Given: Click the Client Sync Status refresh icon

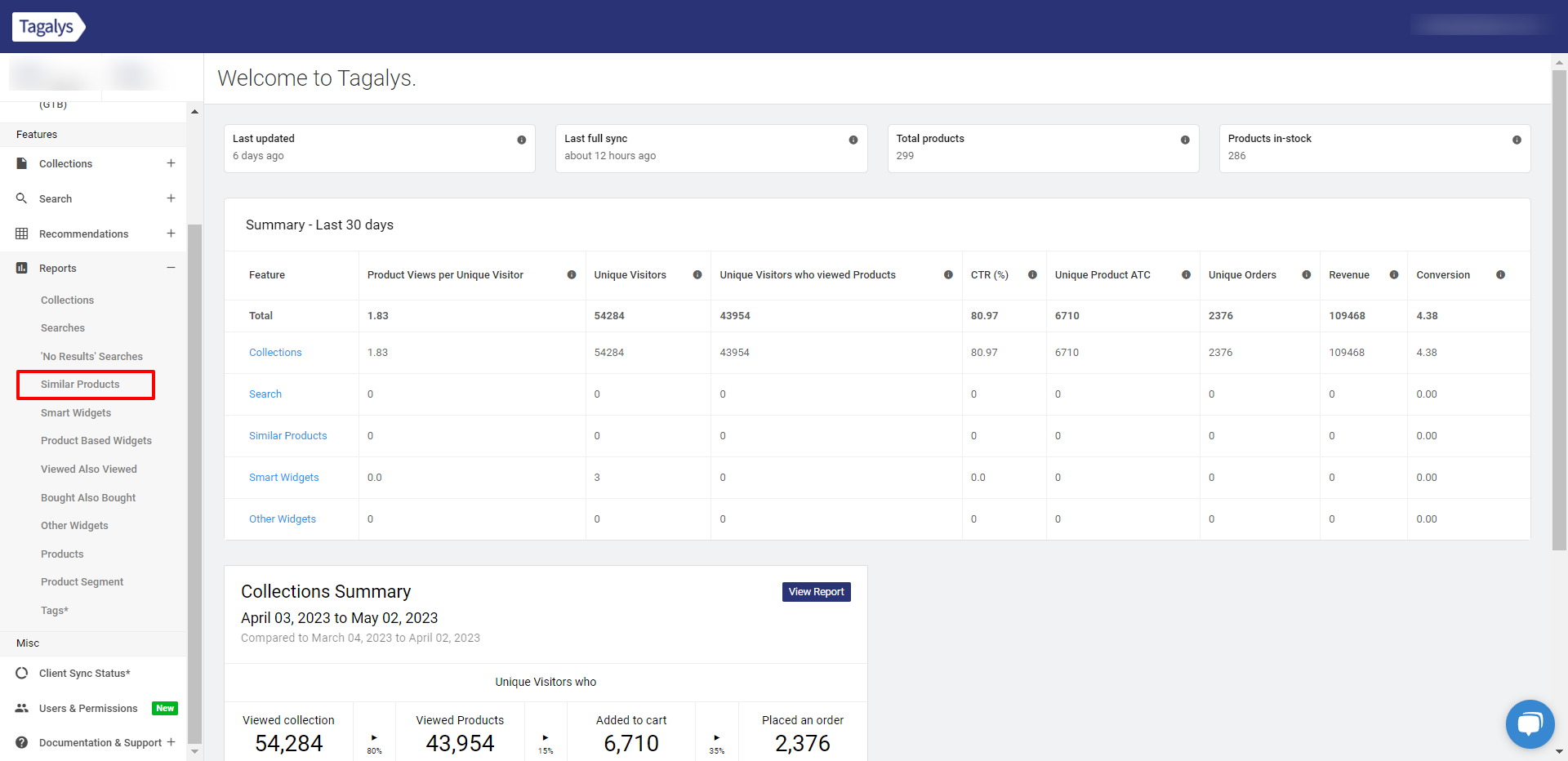Looking at the screenshot, I should click(x=22, y=673).
